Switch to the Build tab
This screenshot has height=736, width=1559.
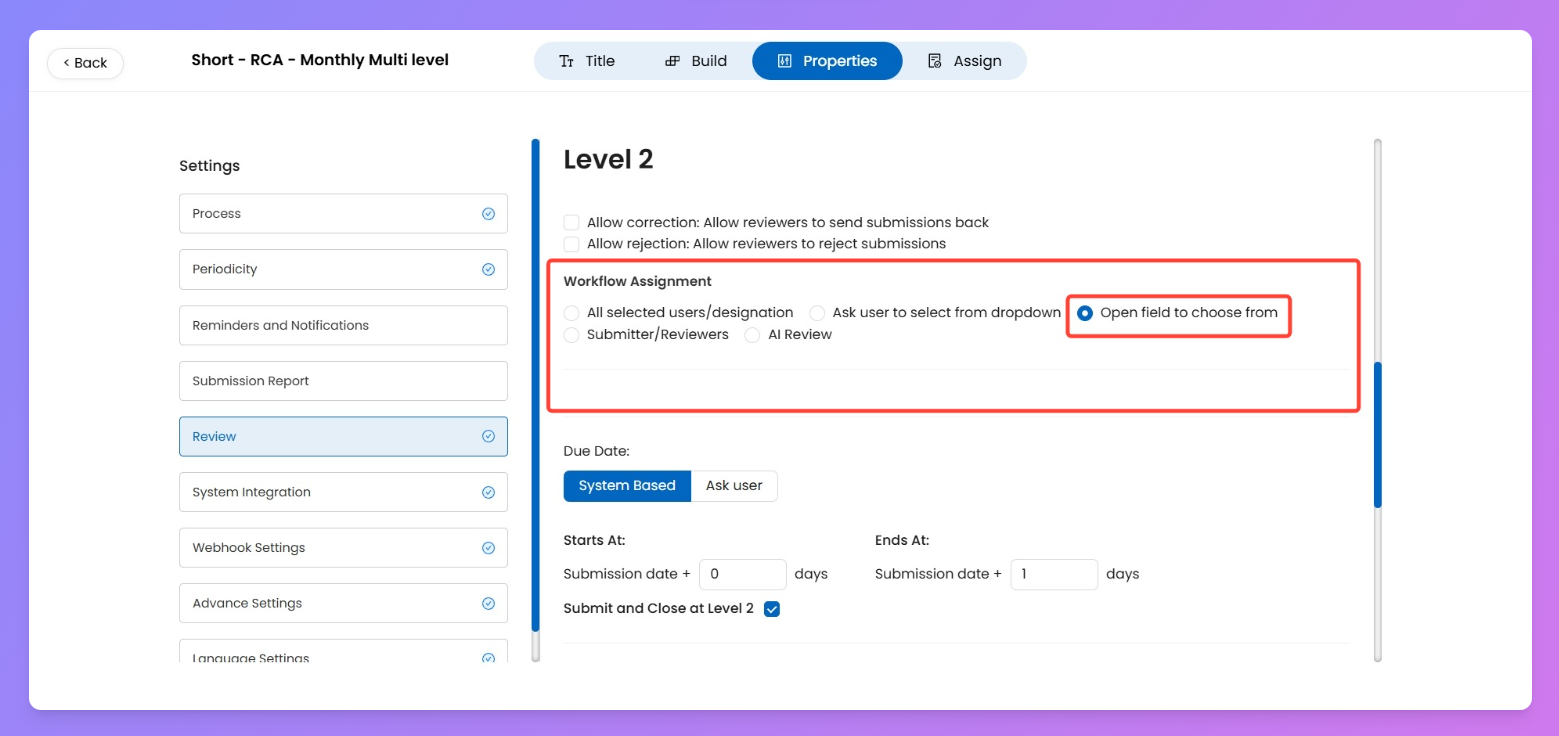[697, 61]
